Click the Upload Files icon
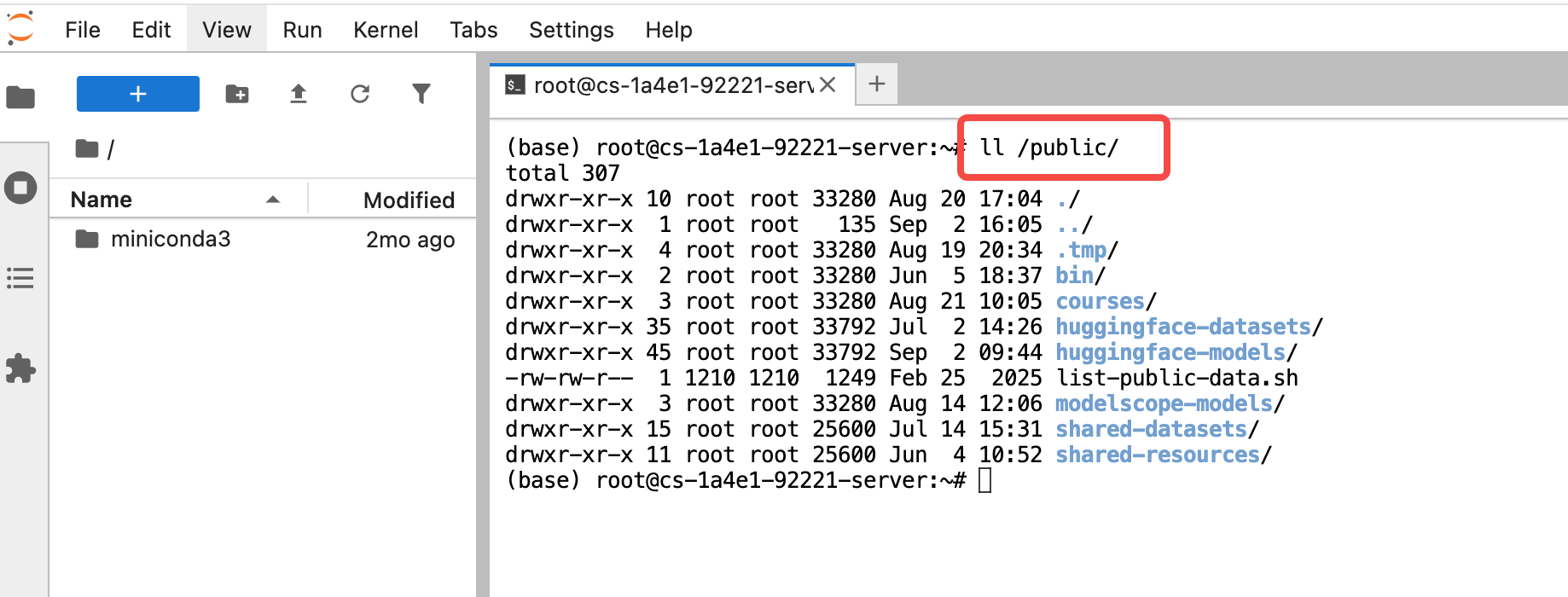The width and height of the screenshot is (1568, 597). click(299, 94)
